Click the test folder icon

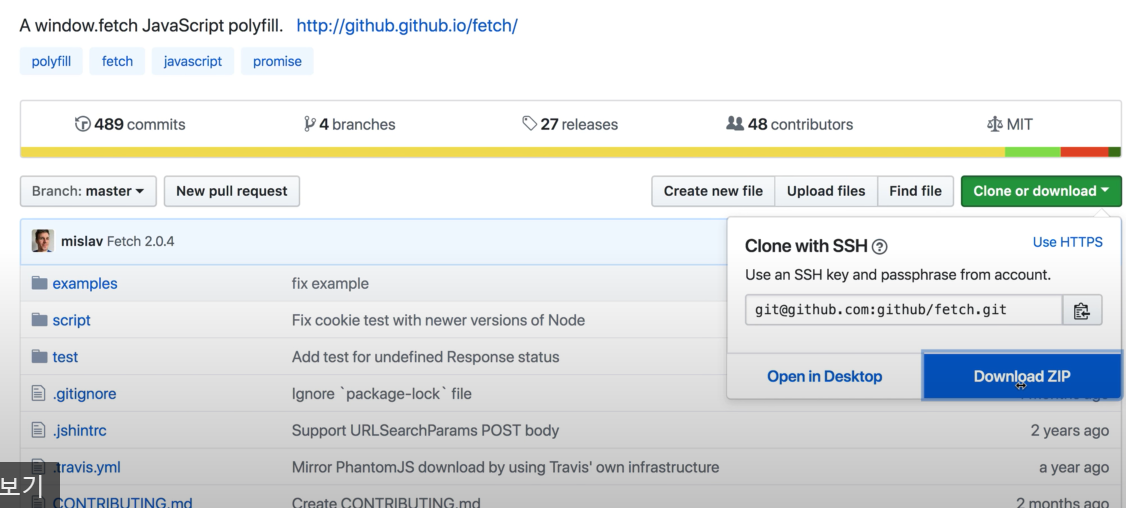click(x=40, y=357)
